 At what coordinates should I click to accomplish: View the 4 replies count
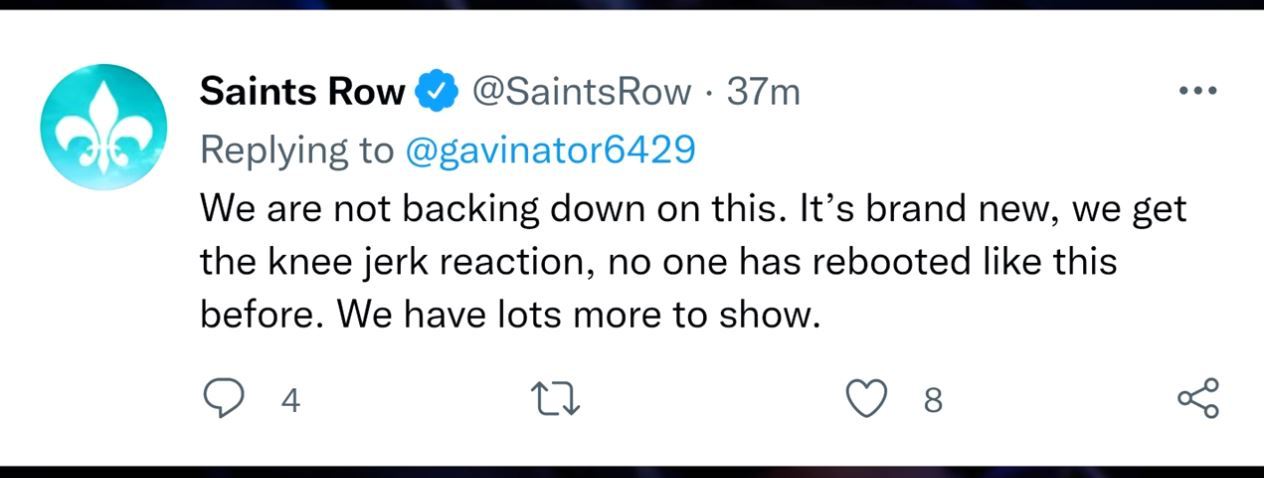290,401
